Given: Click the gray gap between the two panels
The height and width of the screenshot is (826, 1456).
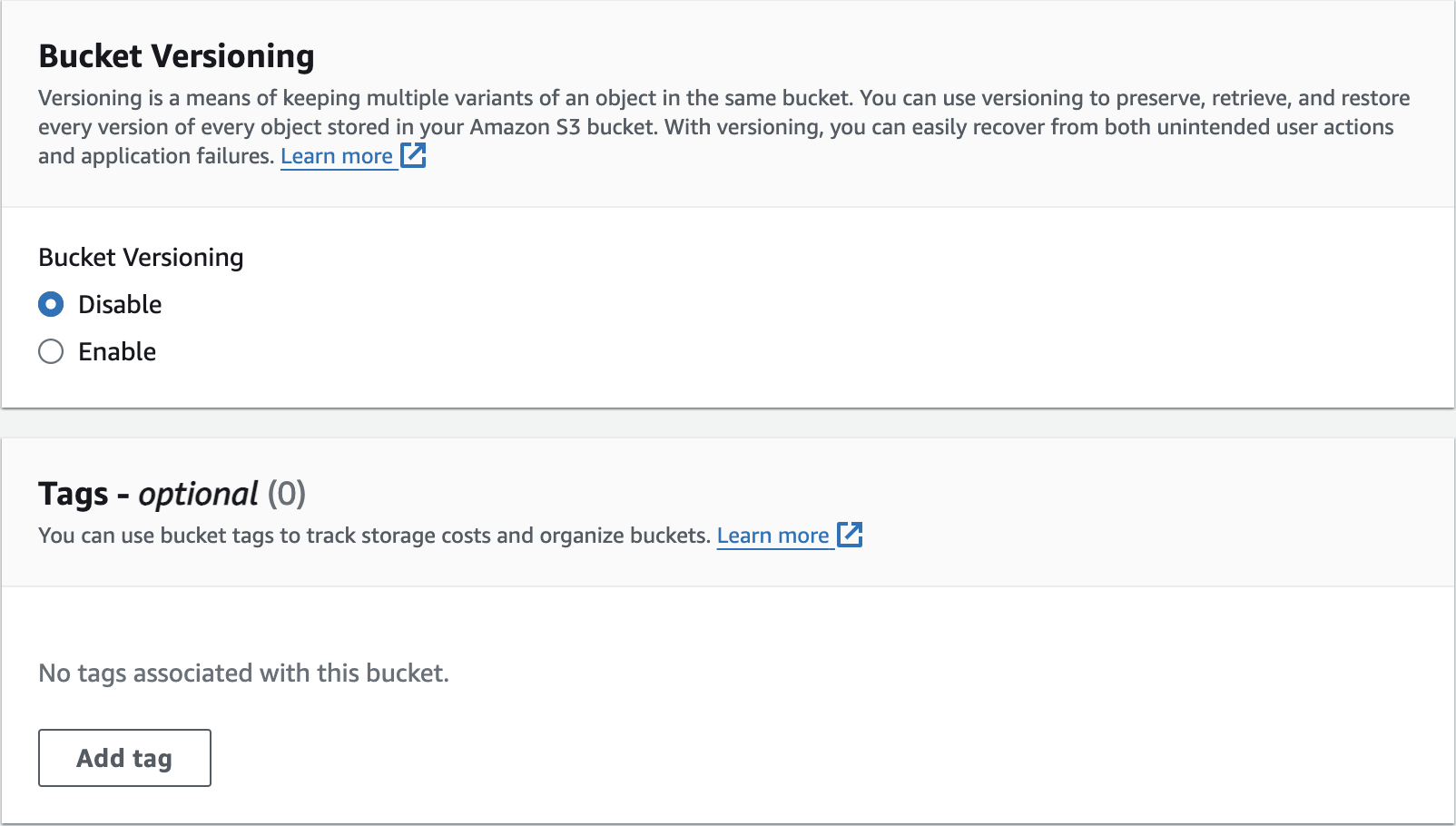Looking at the screenshot, I should [728, 423].
